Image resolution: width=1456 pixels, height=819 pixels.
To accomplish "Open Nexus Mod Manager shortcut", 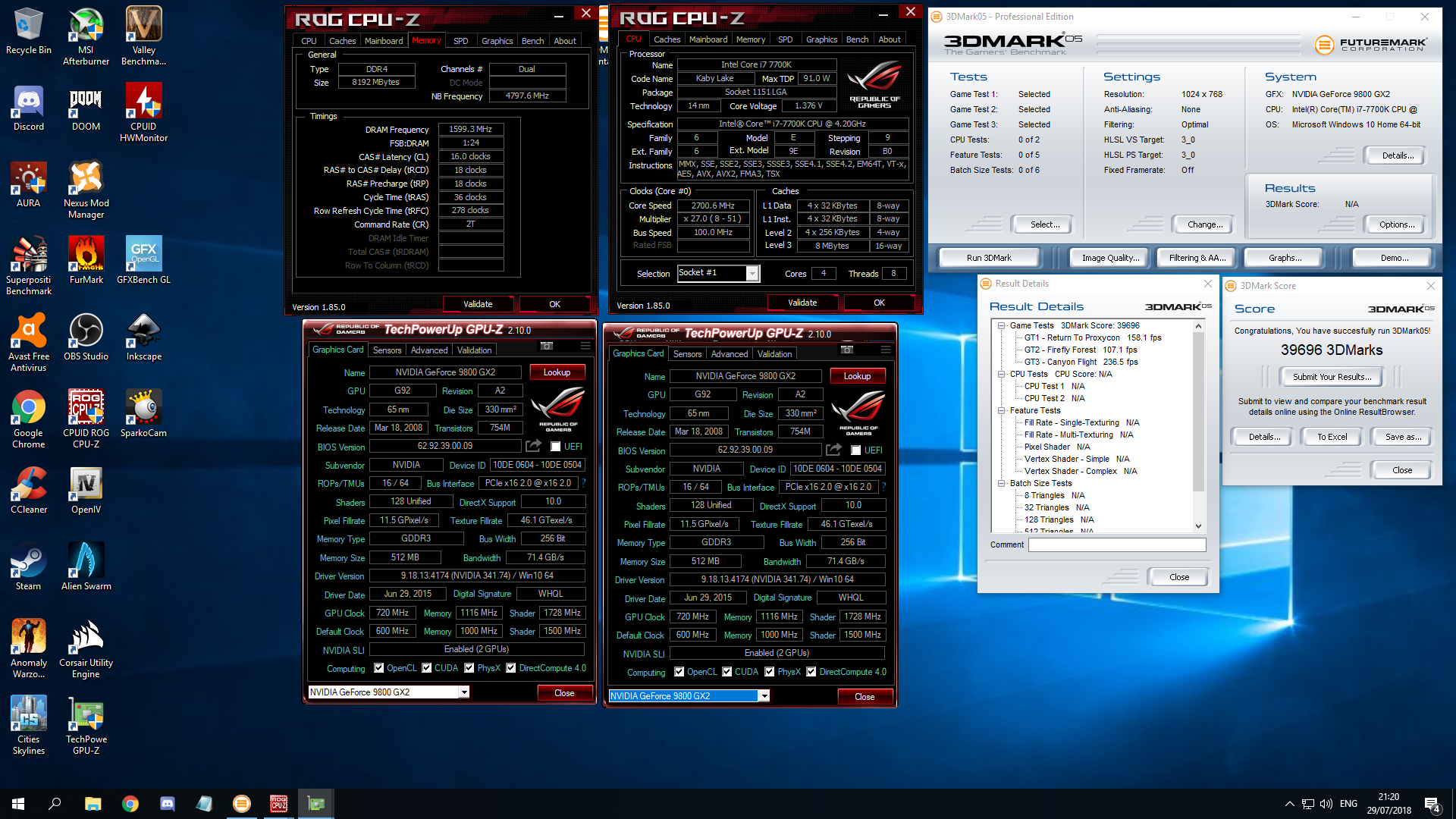I will pyautogui.click(x=86, y=190).
